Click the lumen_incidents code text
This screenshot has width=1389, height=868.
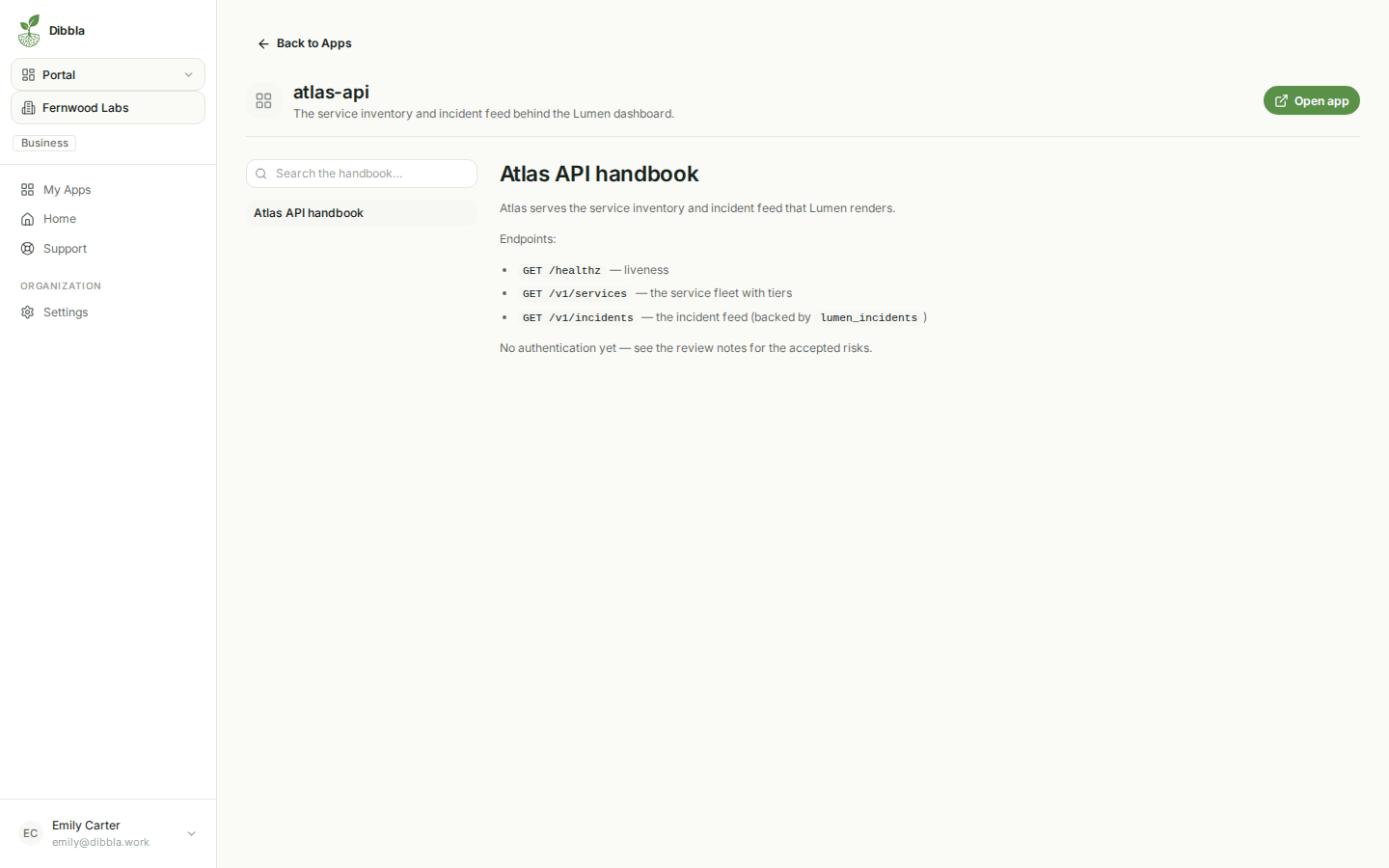click(x=868, y=317)
